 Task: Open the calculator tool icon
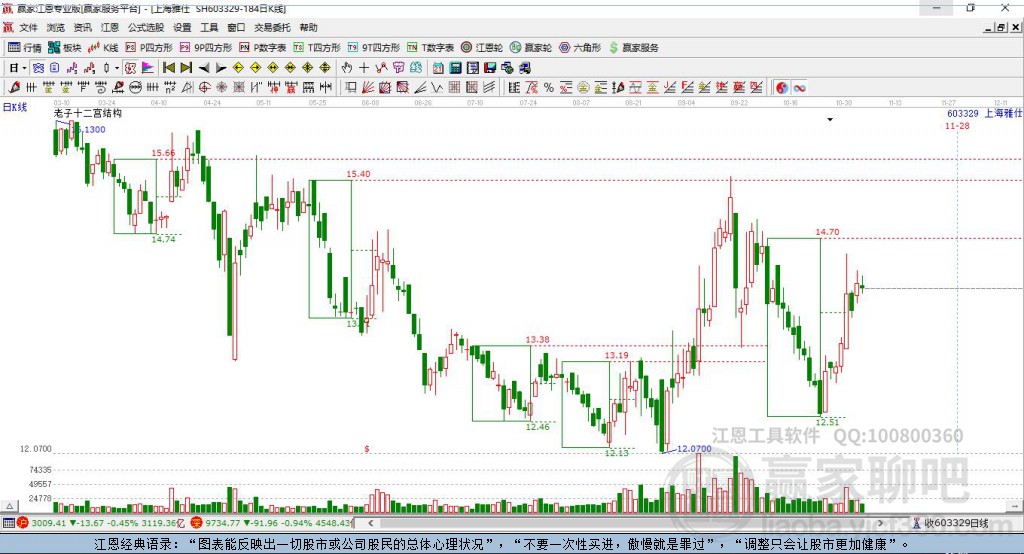[x=455, y=67]
